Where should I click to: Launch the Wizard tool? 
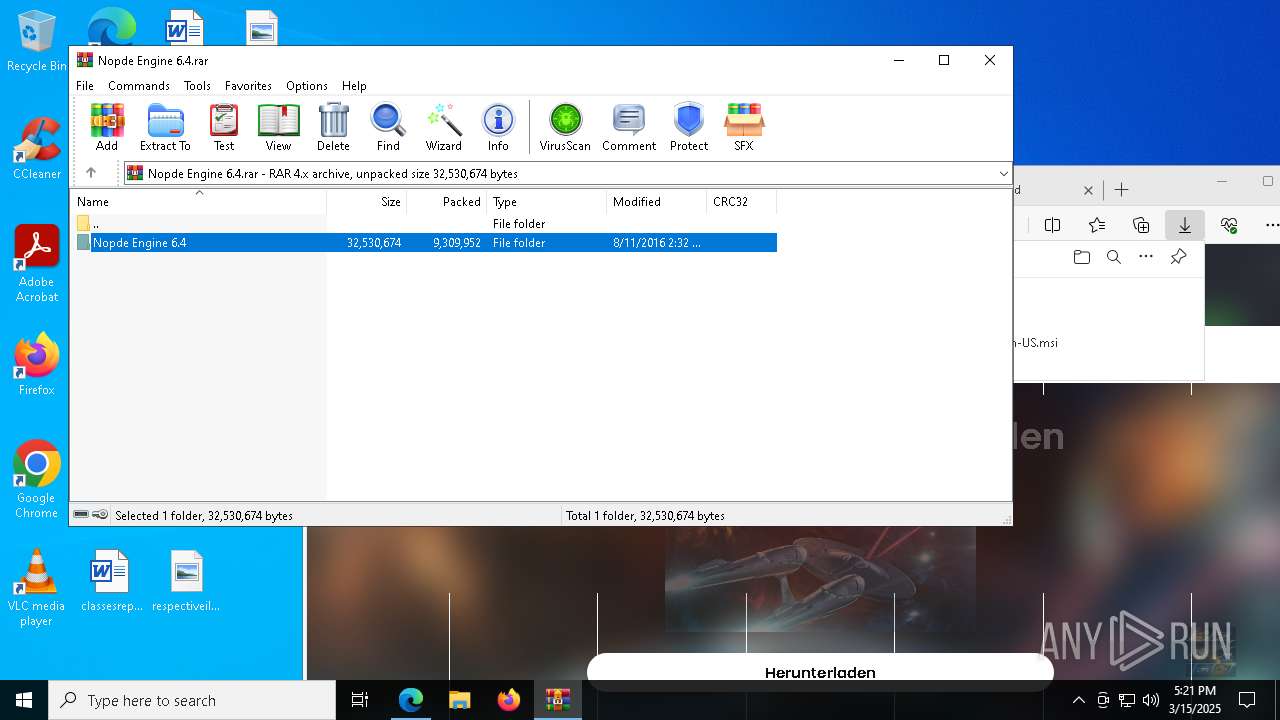tap(443, 127)
